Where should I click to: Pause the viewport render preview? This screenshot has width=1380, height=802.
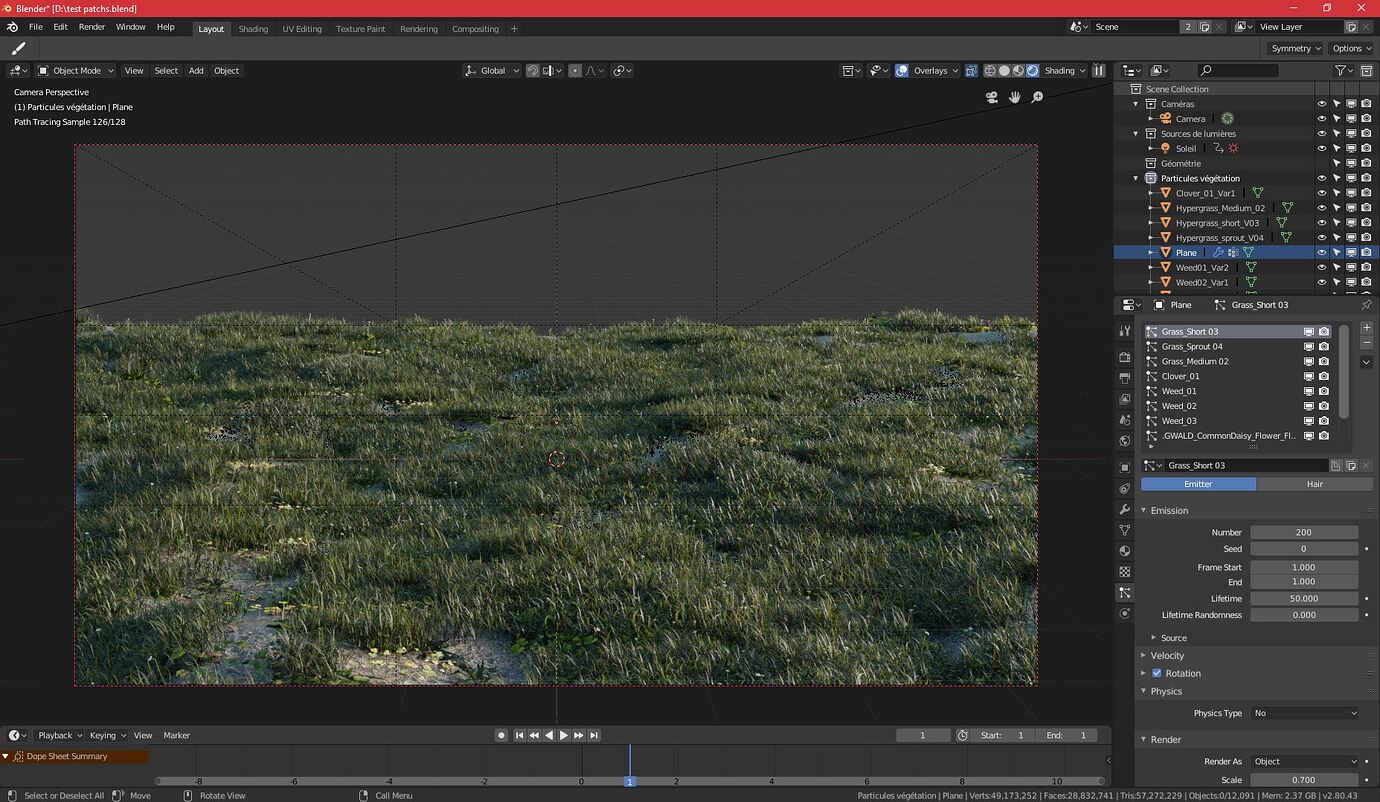pyautogui.click(x=1099, y=71)
